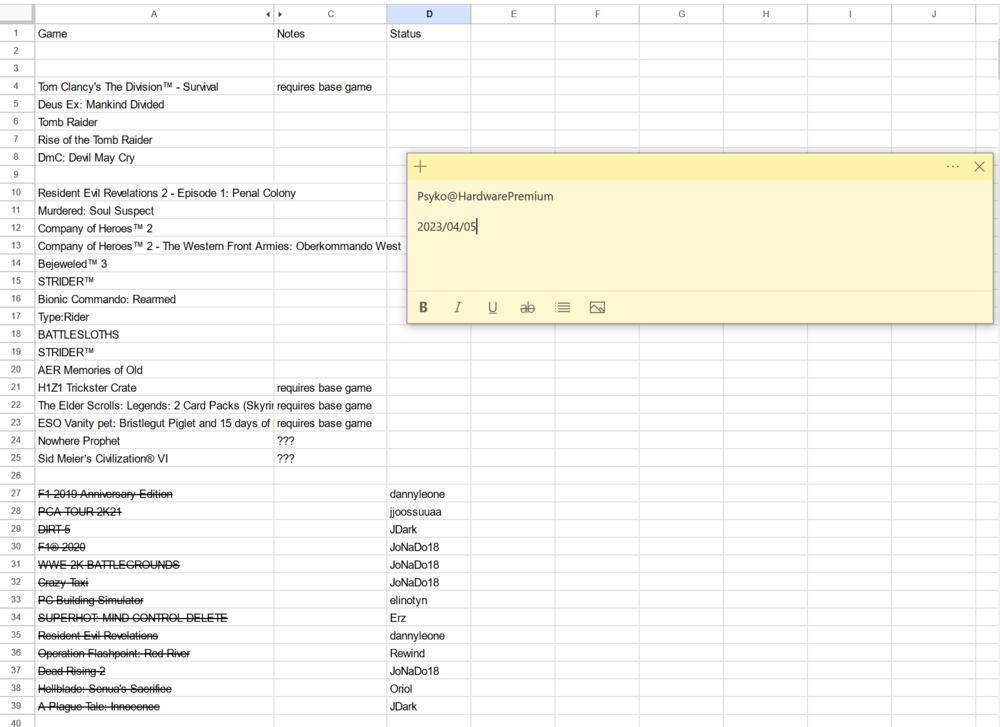Select the 'Rise of the Tomb Raider' cell
The width and height of the screenshot is (1000, 727).
click(154, 140)
